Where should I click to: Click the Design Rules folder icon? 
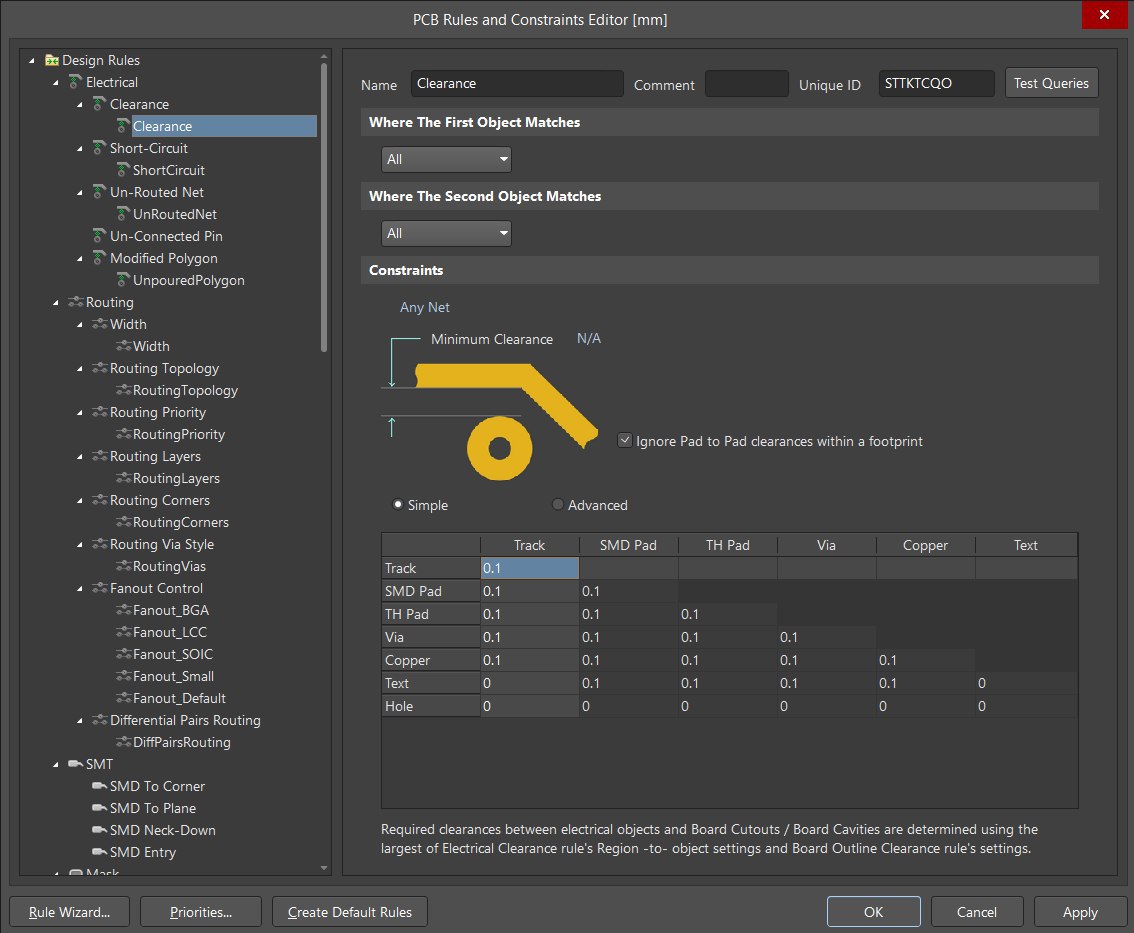51,60
